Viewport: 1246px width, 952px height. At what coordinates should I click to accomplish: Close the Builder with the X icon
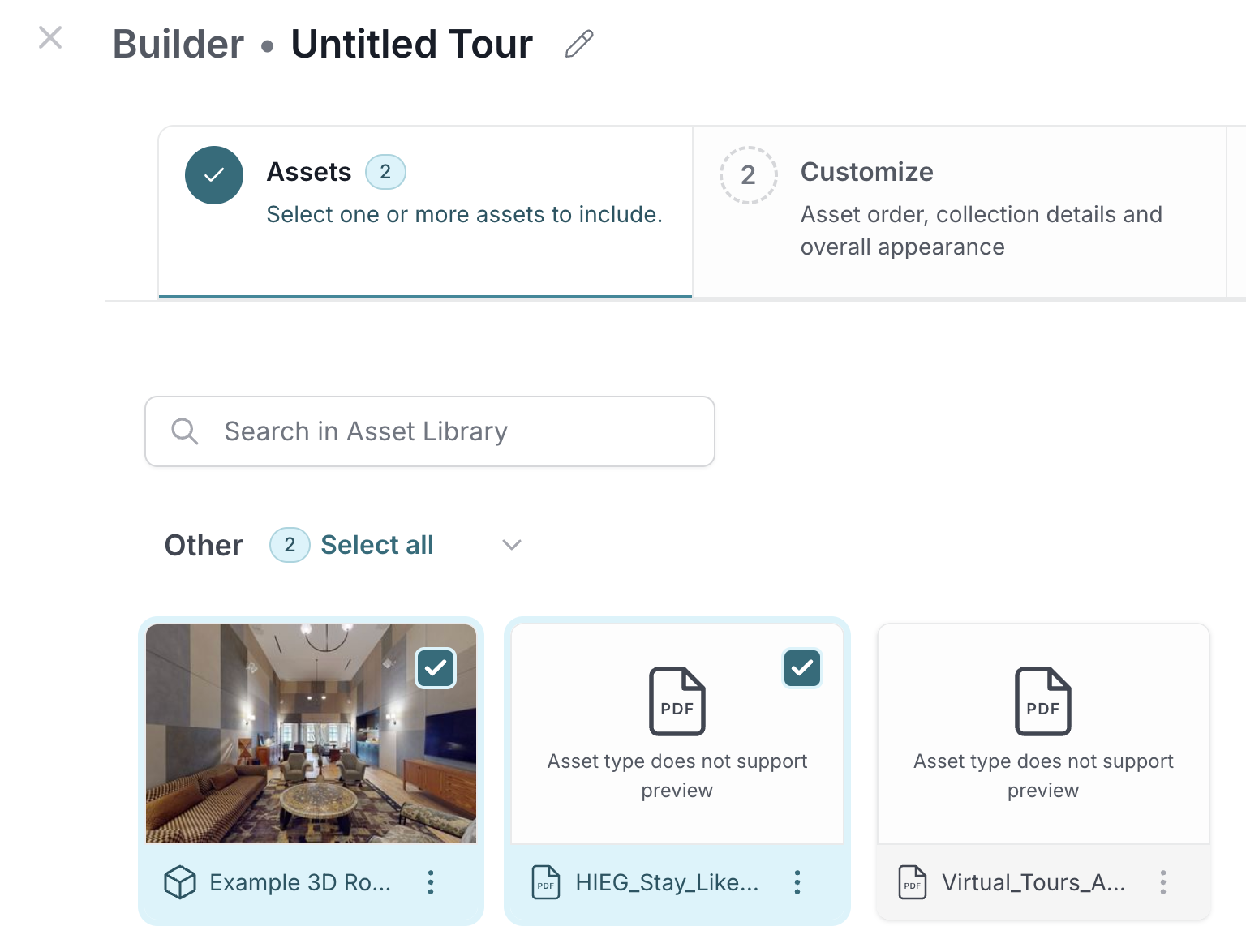point(50,37)
